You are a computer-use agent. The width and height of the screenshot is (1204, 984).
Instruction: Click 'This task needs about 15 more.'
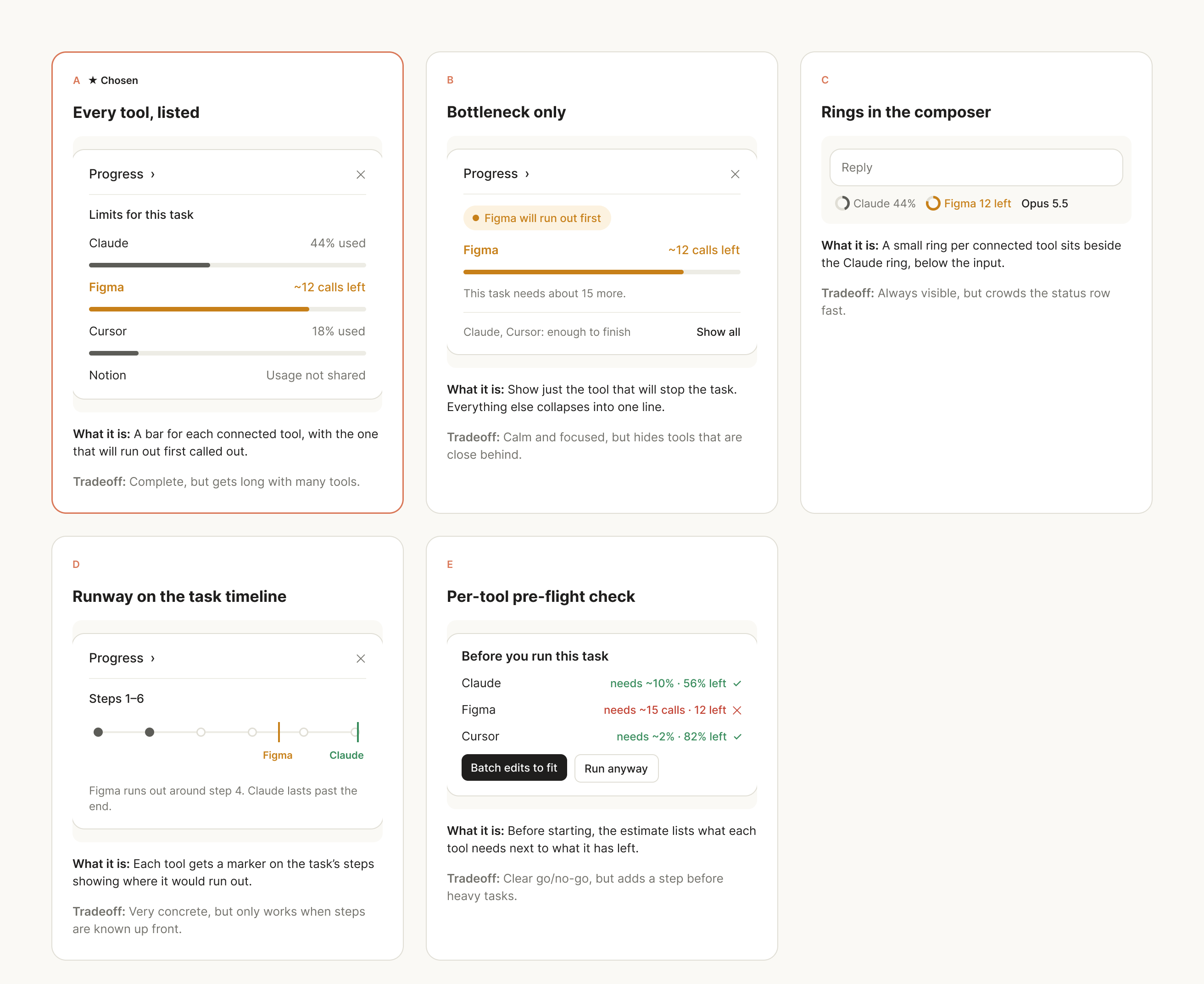[545, 294]
